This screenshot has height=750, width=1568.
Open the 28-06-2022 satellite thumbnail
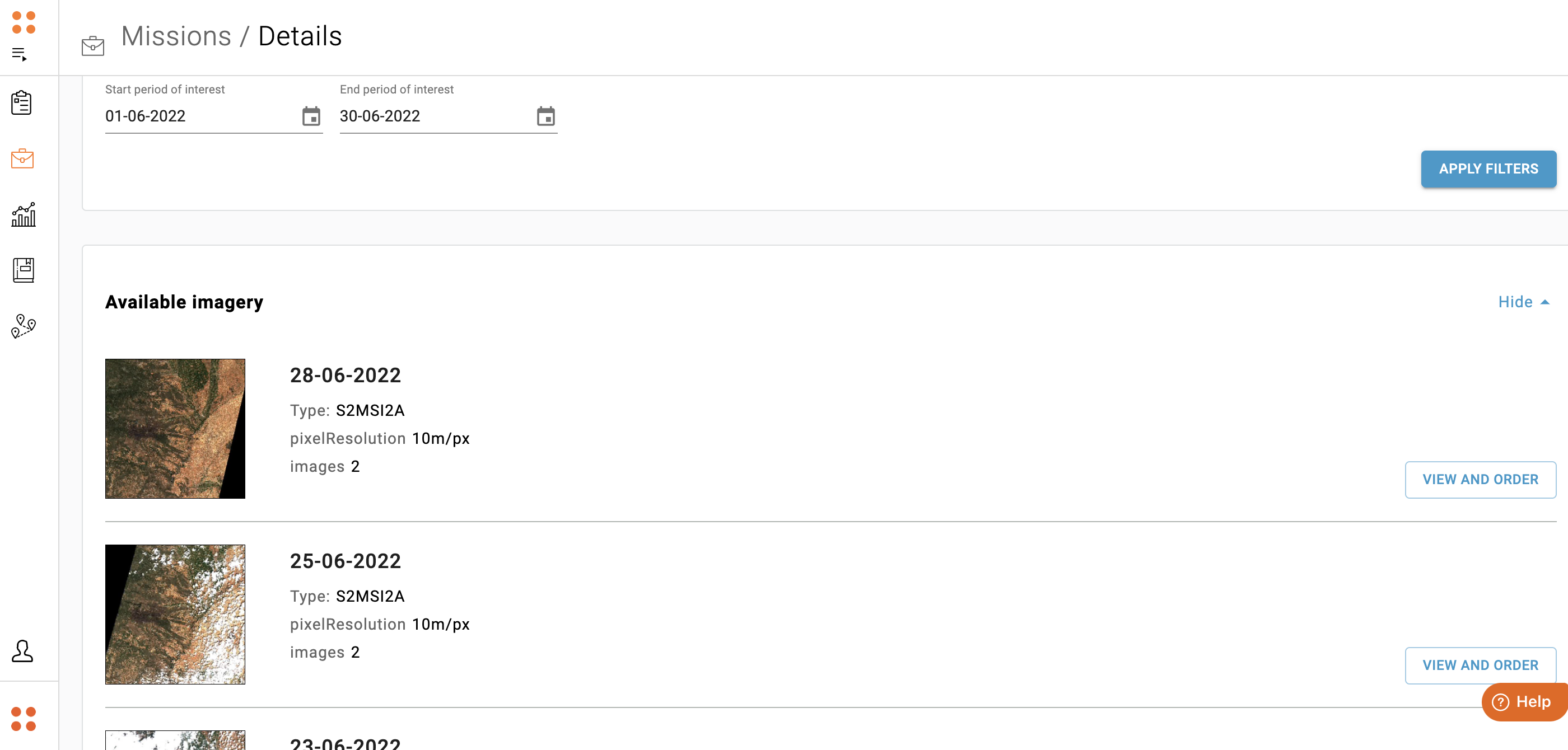click(x=175, y=428)
